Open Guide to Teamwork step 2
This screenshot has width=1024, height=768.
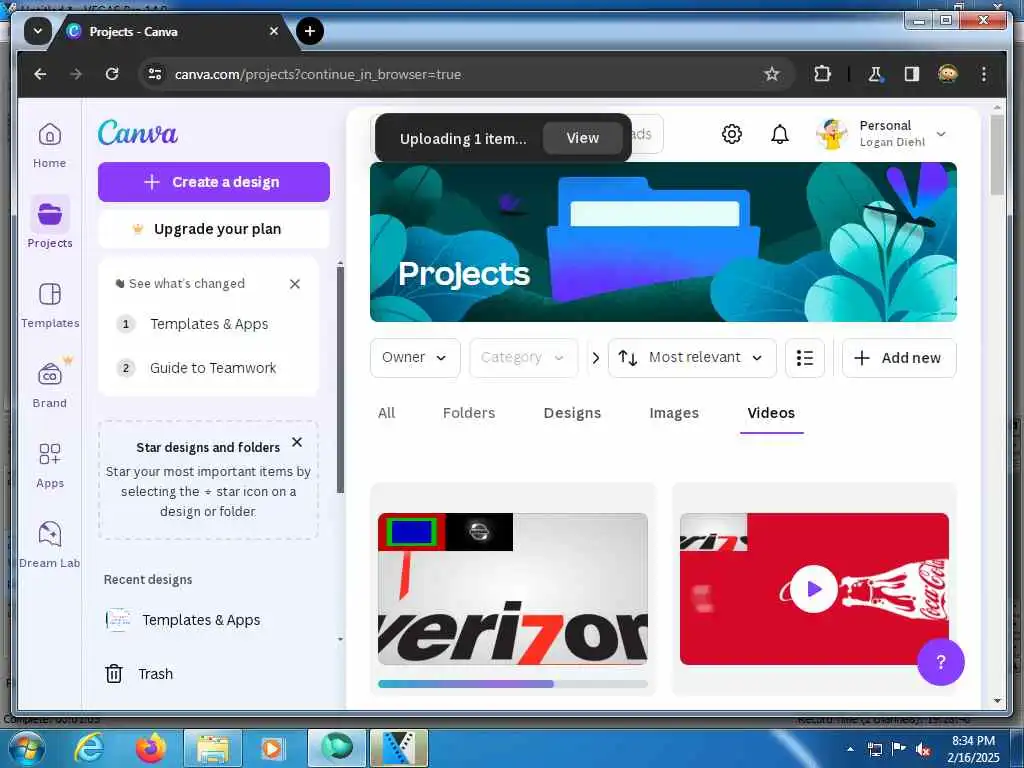click(213, 368)
